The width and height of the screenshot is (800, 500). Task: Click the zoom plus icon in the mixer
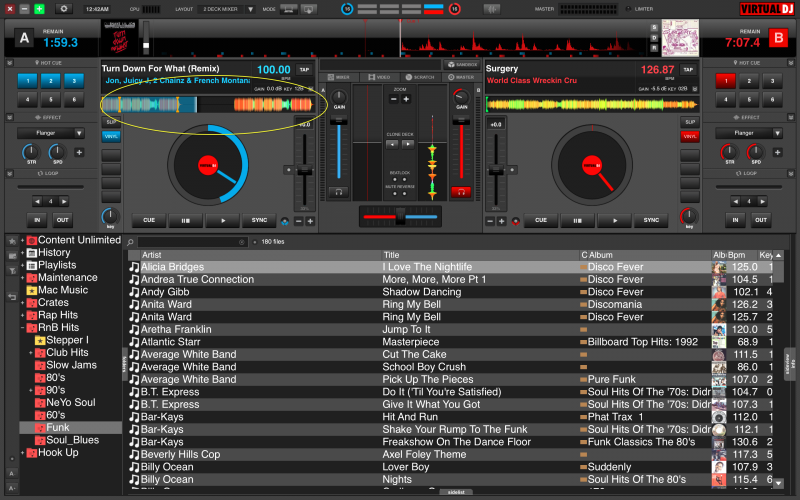point(406,100)
